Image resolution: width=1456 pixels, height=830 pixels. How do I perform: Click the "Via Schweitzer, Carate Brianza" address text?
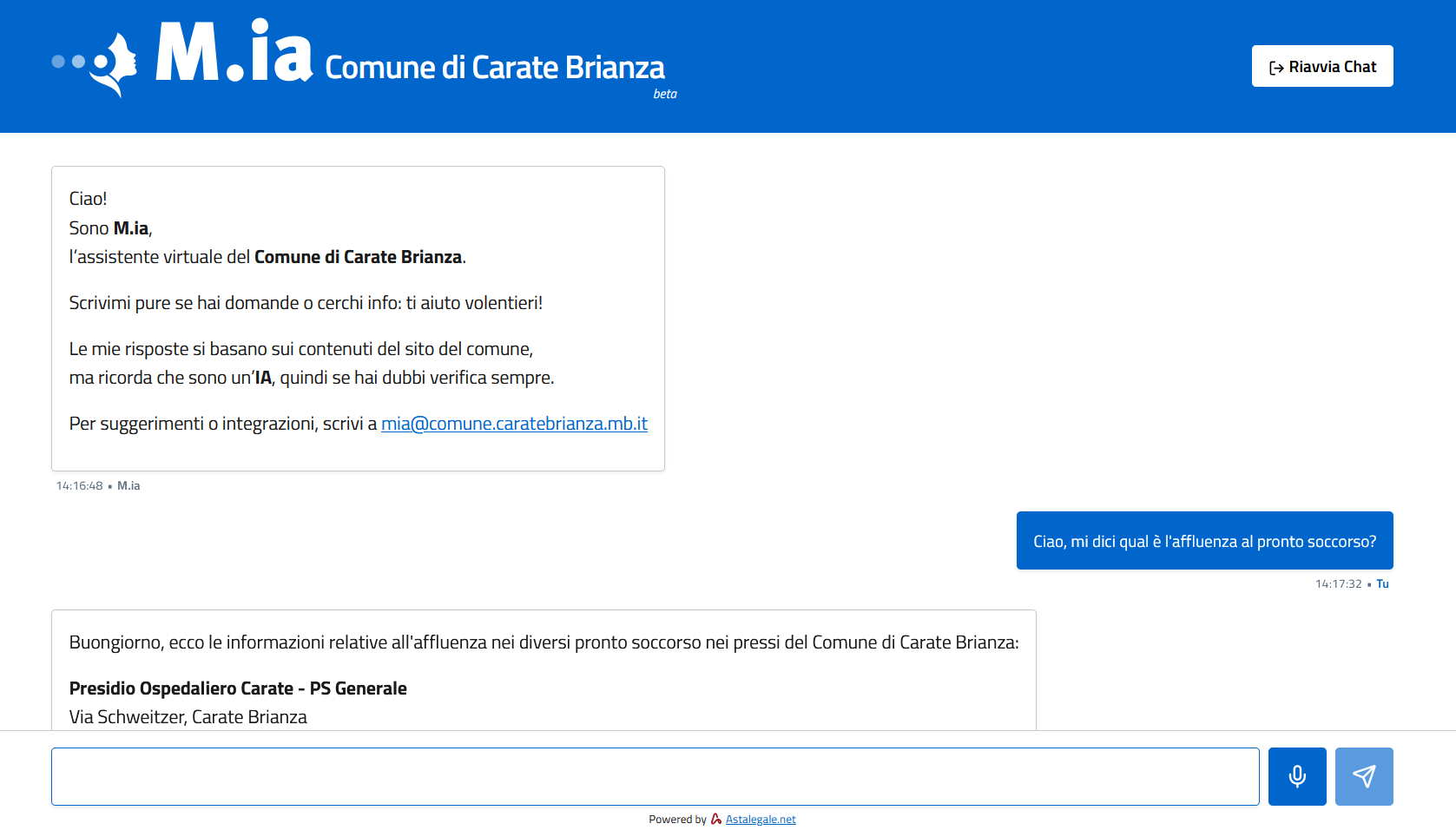point(188,717)
